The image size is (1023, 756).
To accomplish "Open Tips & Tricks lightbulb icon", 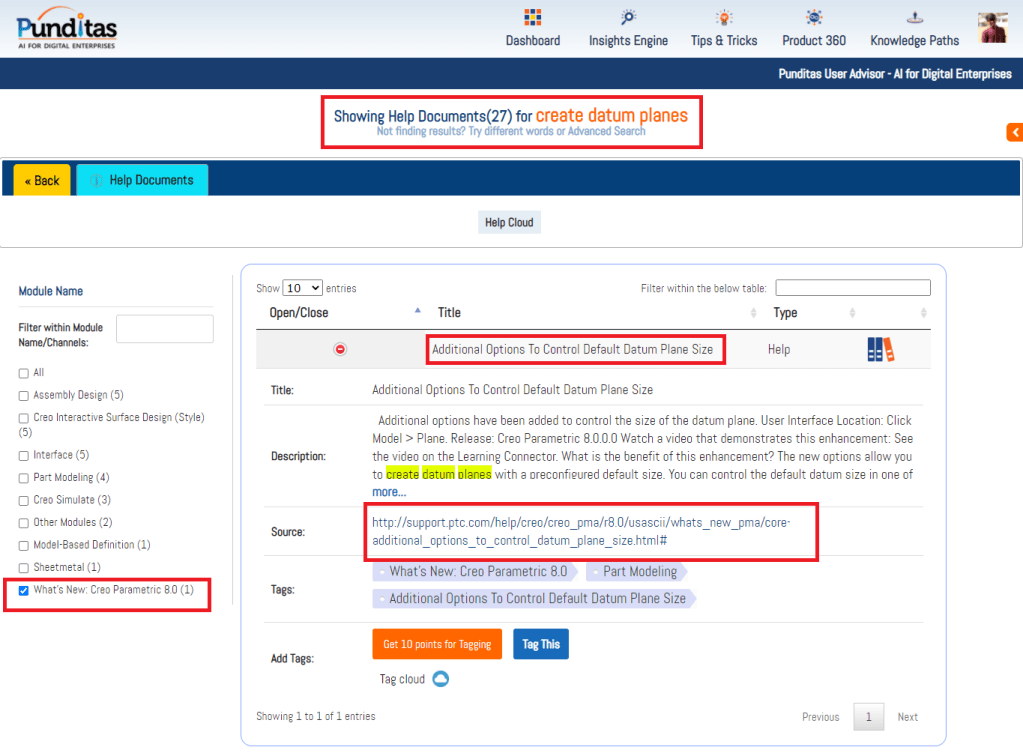I will tap(723, 18).
